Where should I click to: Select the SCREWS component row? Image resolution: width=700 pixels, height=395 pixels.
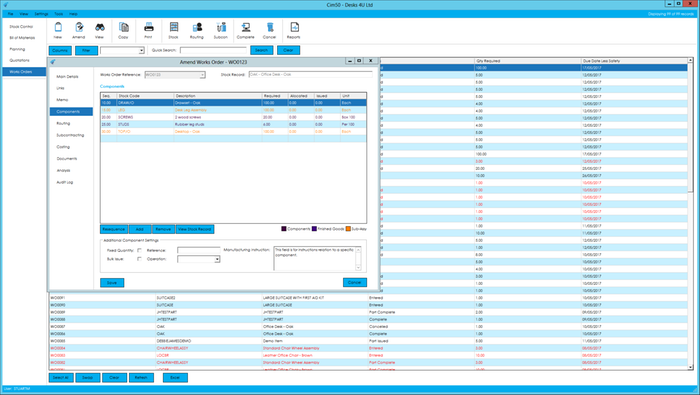click(x=233, y=117)
